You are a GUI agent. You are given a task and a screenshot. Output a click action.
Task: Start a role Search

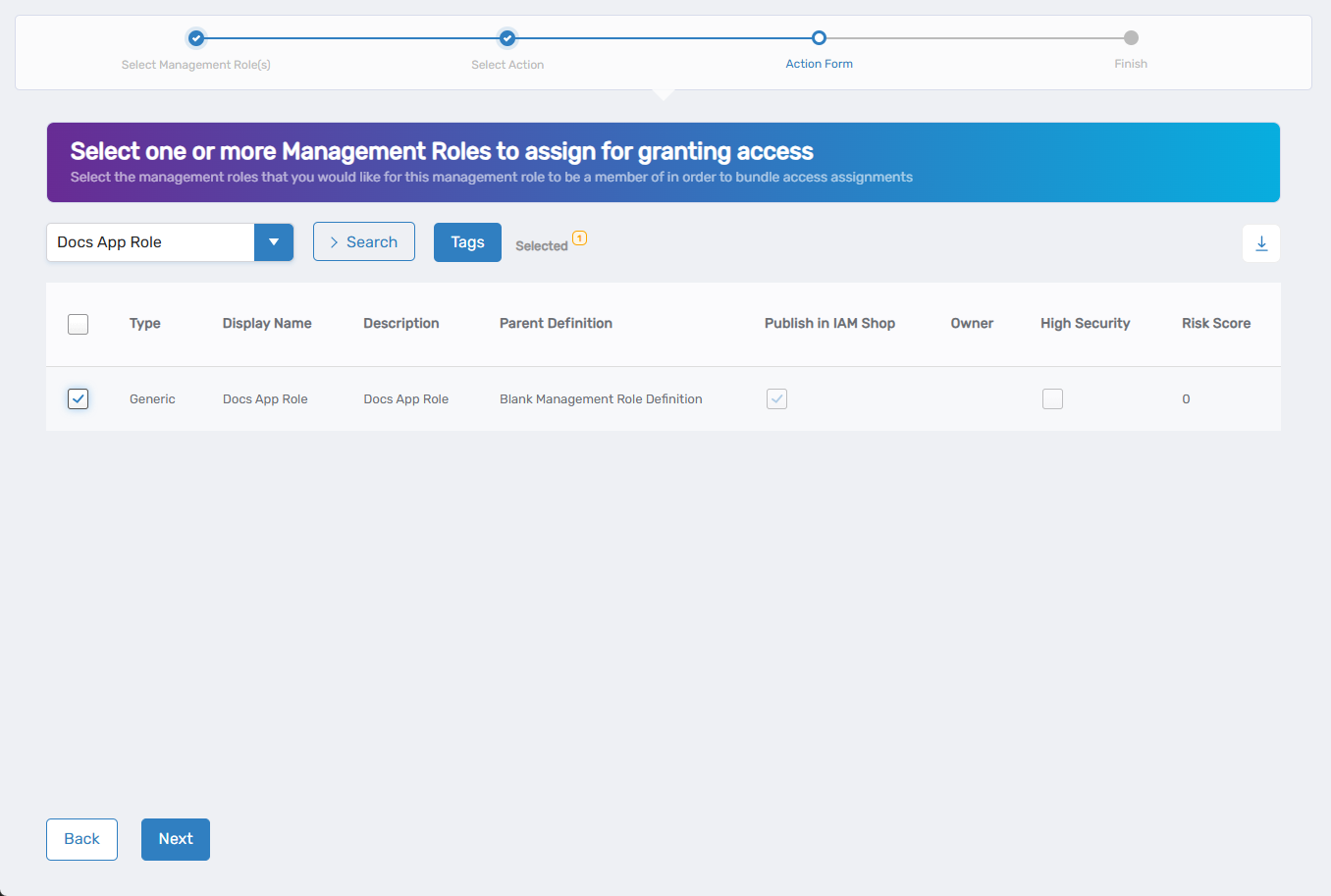pyautogui.click(x=363, y=240)
